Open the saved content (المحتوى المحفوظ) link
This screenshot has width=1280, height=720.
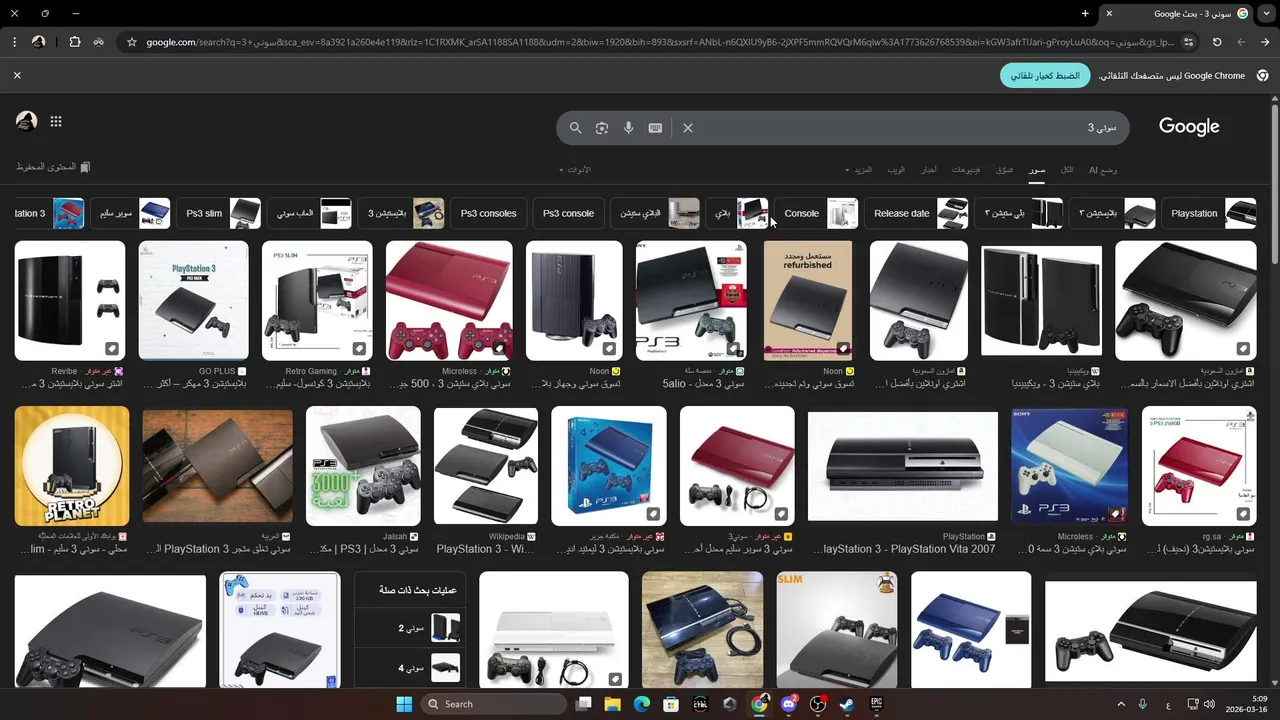point(53,167)
